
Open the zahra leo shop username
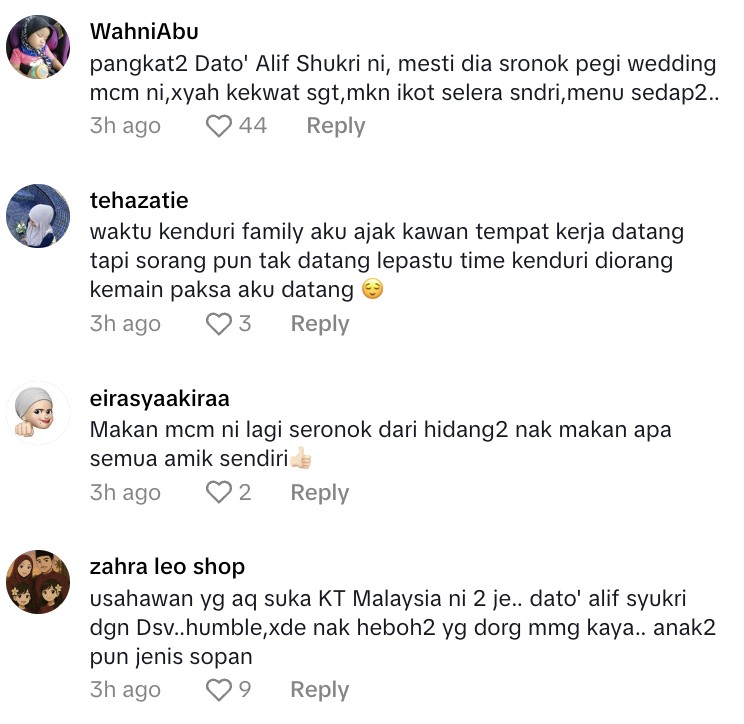click(167, 566)
